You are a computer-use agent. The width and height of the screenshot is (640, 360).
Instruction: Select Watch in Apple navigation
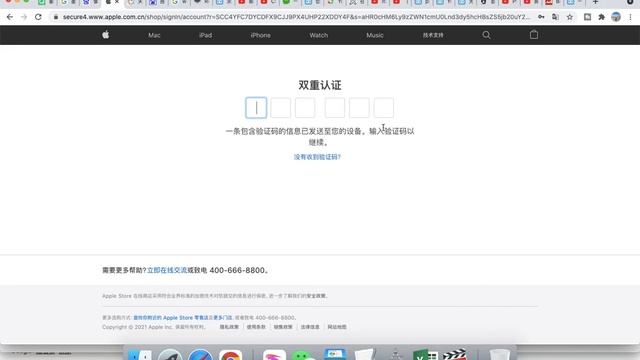[318, 35]
